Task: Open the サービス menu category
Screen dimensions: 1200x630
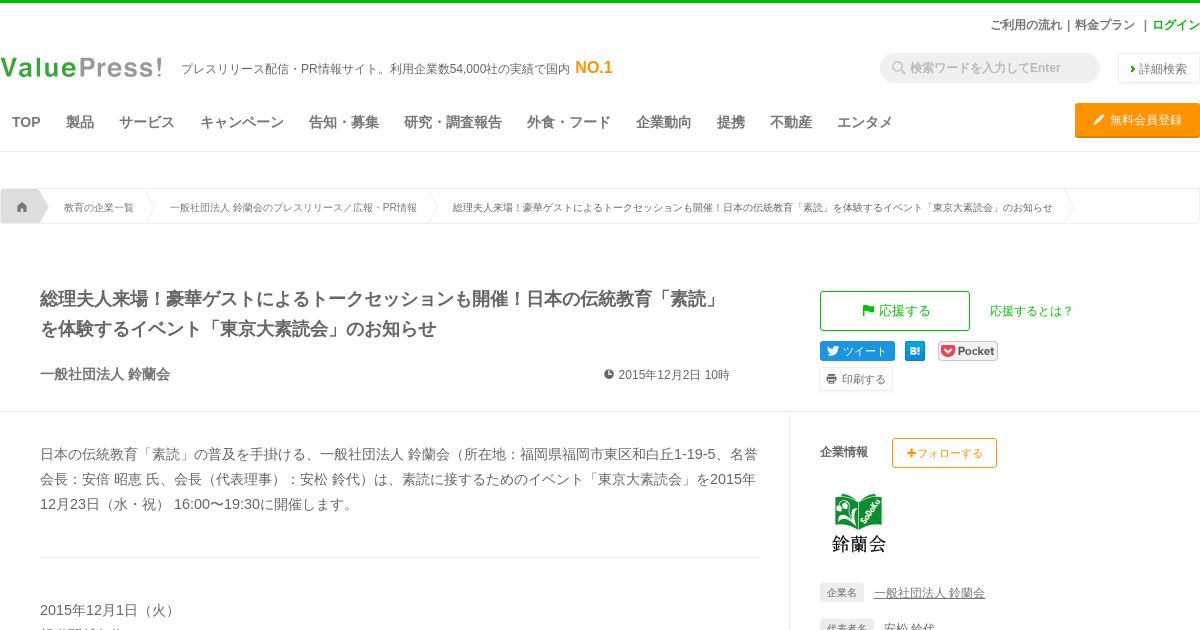Action: [x=147, y=122]
